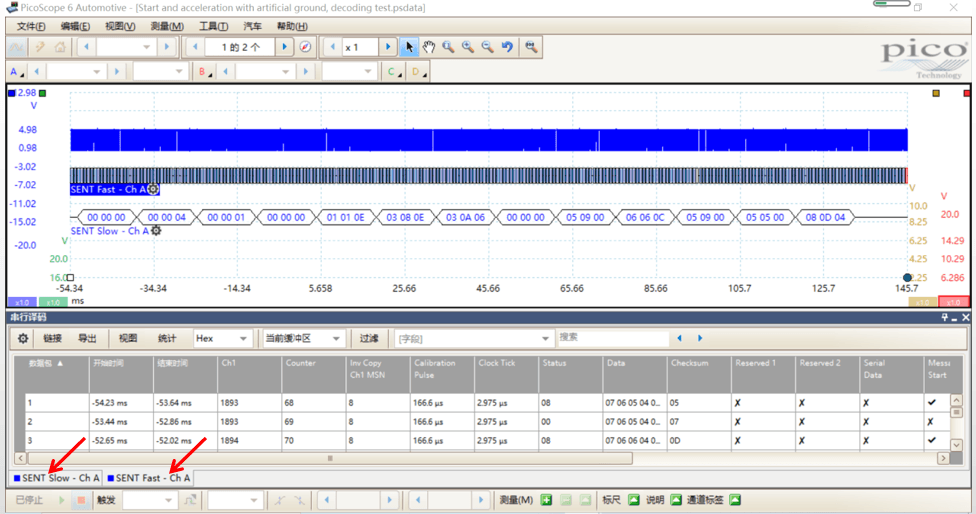Open Channel A input range dropdown
The image size is (976, 514).
tap(75, 72)
